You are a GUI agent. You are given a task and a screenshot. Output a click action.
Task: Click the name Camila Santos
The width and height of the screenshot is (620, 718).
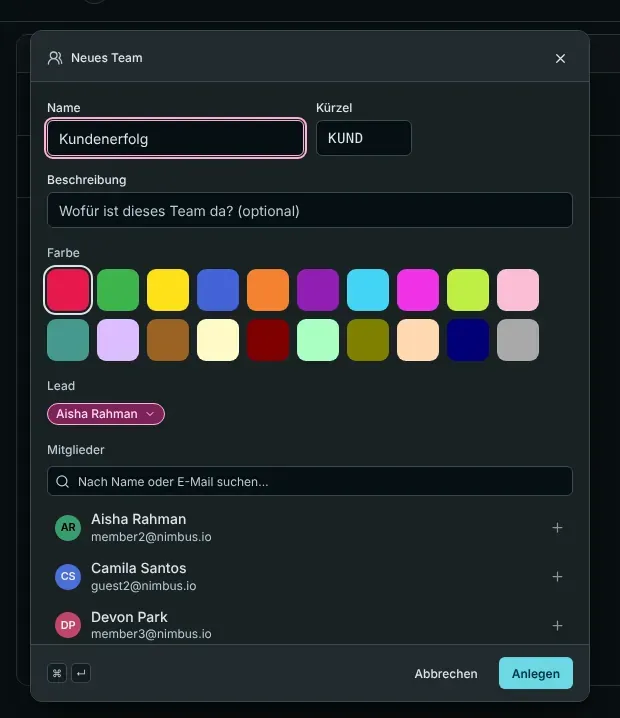139,568
